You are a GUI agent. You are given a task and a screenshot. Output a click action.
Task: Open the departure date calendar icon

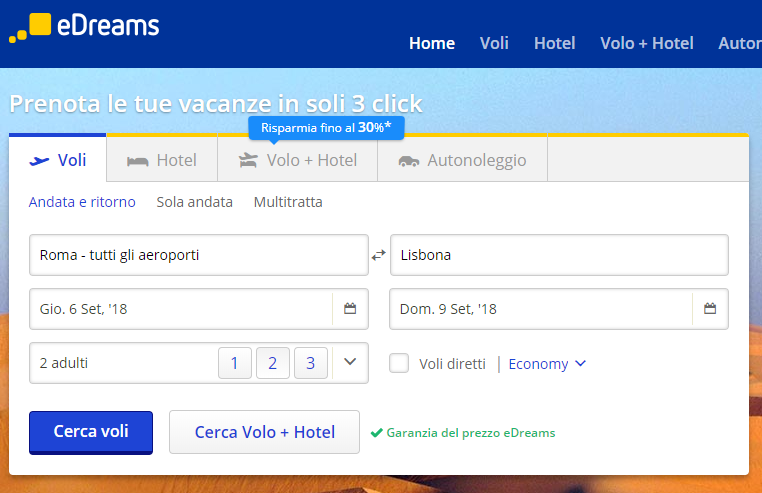click(350, 309)
